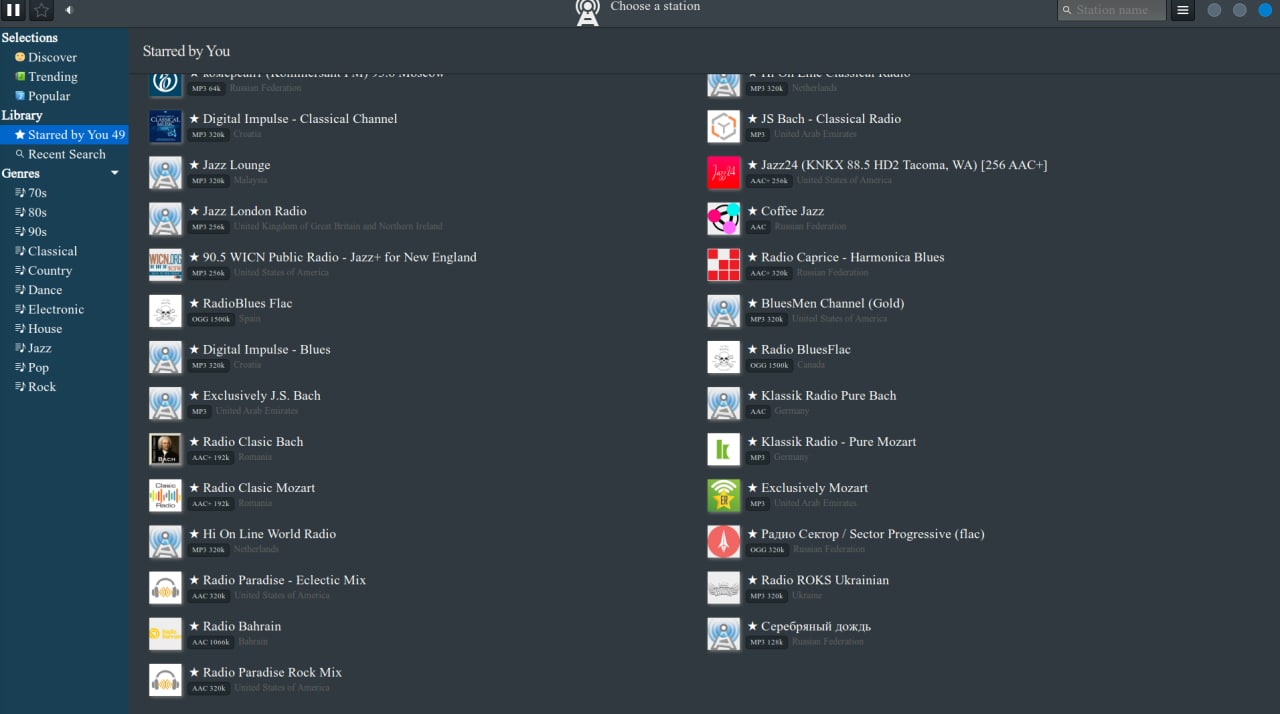Click RadioBlues Flac skull icon
The width and height of the screenshot is (1280, 714).
[x=166, y=311]
